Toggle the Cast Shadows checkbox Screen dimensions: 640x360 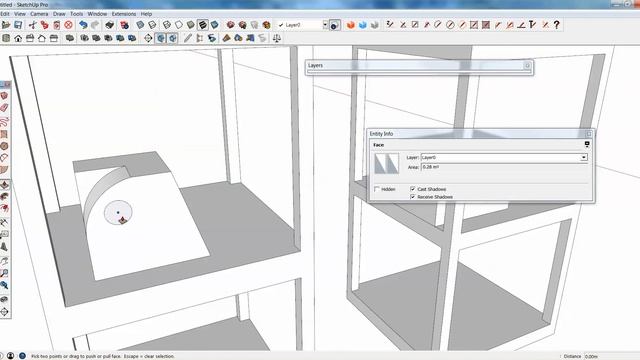413,189
